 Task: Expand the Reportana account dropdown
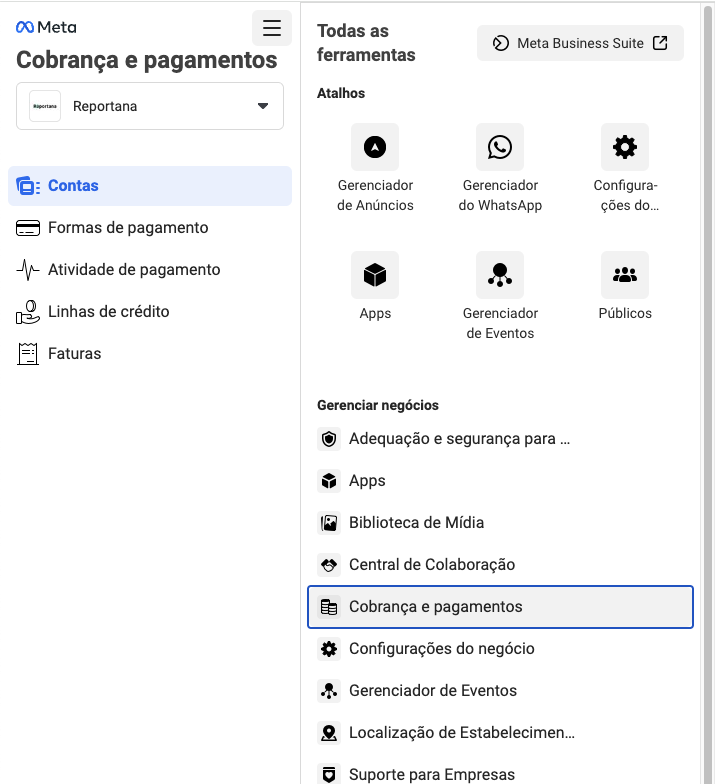pyautogui.click(x=150, y=106)
